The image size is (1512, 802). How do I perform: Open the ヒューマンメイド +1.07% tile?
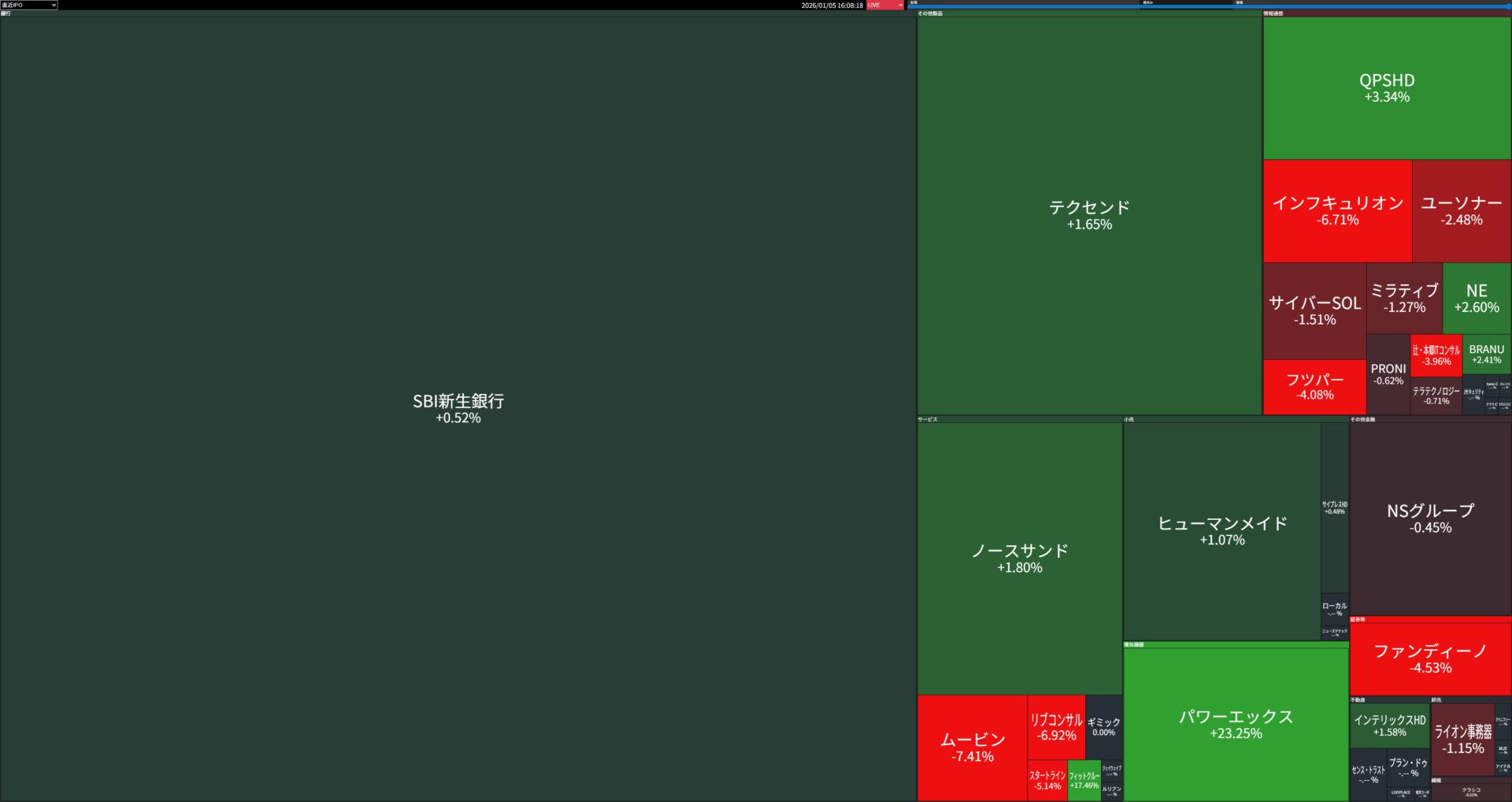point(1221,531)
